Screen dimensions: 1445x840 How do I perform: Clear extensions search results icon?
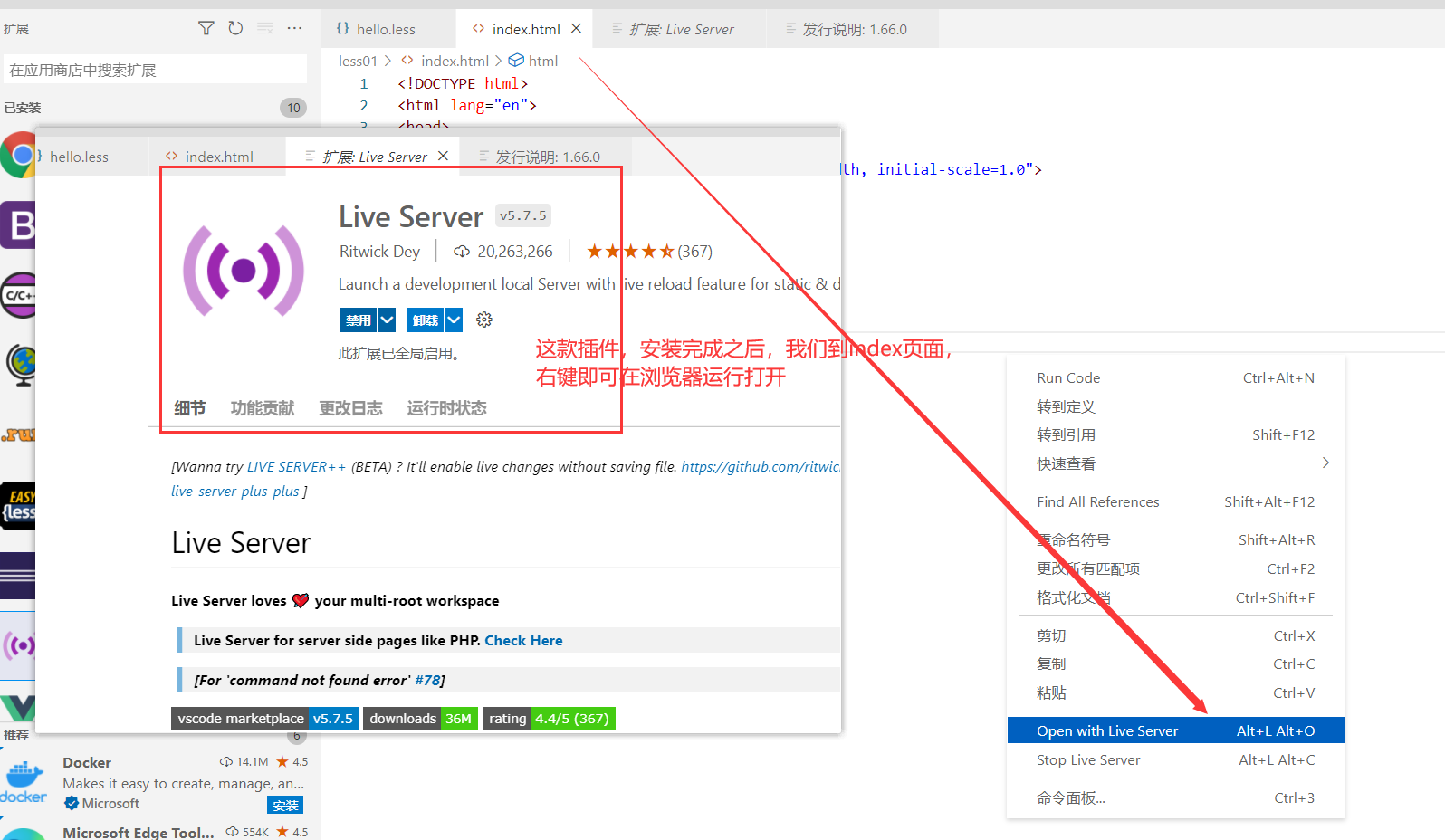(x=265, y=28)
